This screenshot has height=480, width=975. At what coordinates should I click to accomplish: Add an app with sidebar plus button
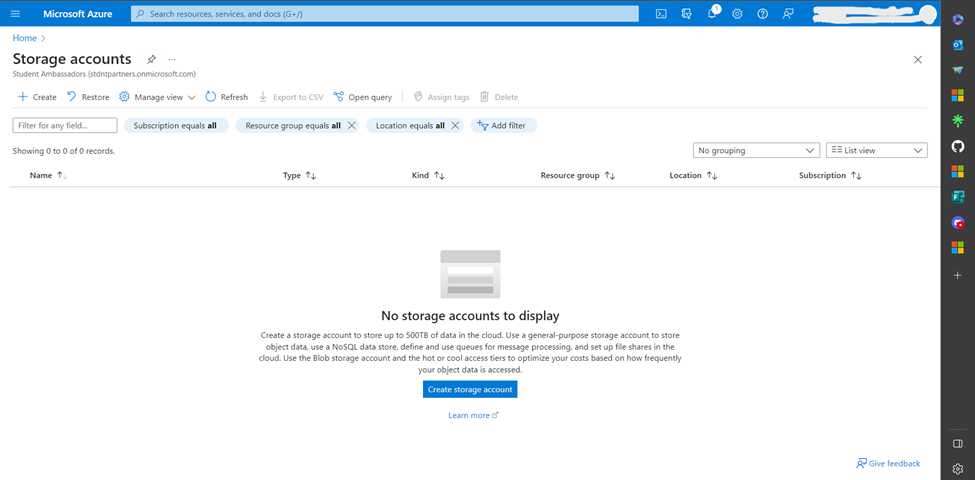point(958,275)
